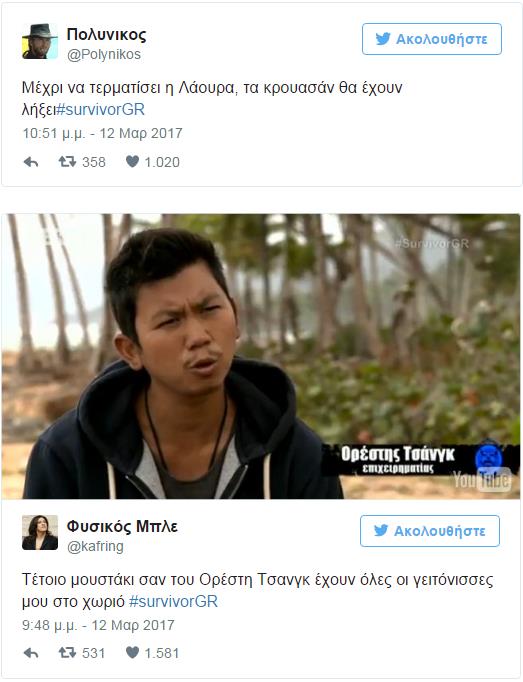Open the Ορέστης Τσάνγκ video image
The image size is (523, 682).
(261, 356)
